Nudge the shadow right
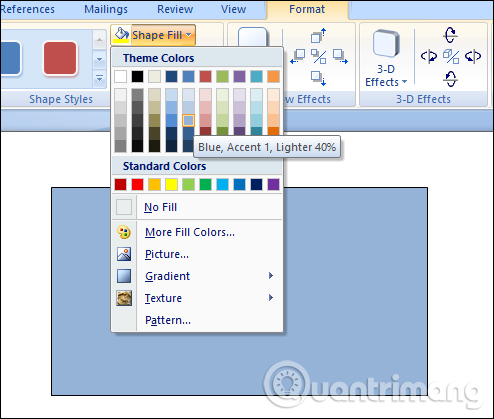This screenshot has width=494, height=419. pos(340,56)
